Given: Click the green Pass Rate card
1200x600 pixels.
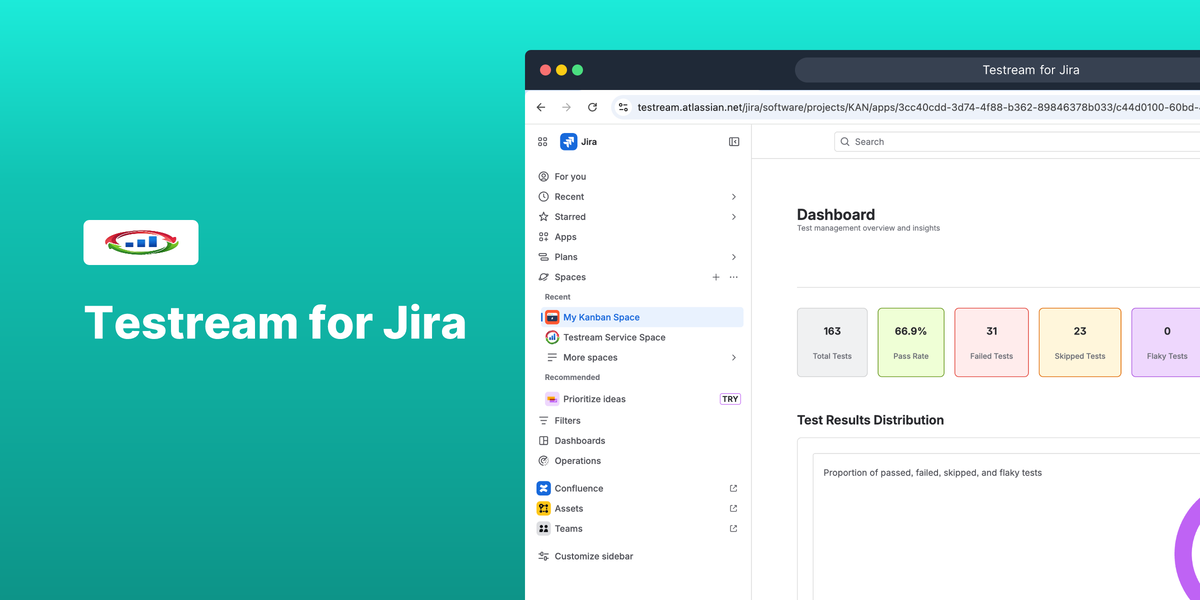Looking at the screenshot, I should 911,342.
